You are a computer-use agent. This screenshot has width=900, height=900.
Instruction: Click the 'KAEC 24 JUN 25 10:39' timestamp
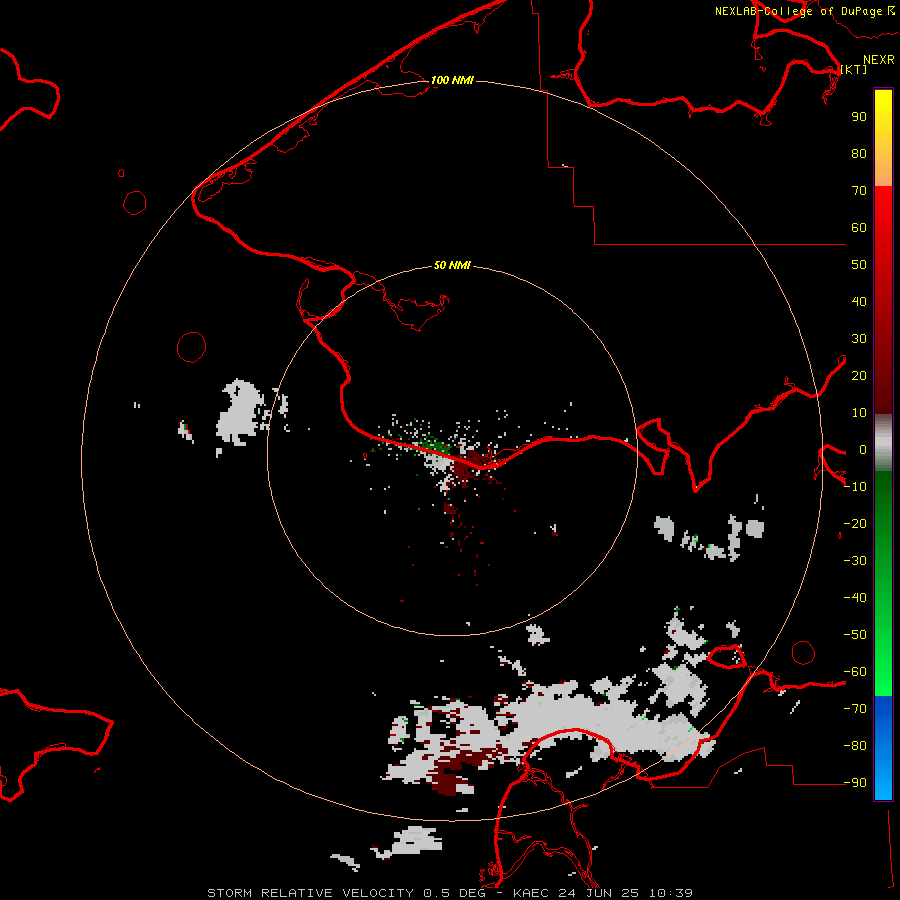click(603, 893)
